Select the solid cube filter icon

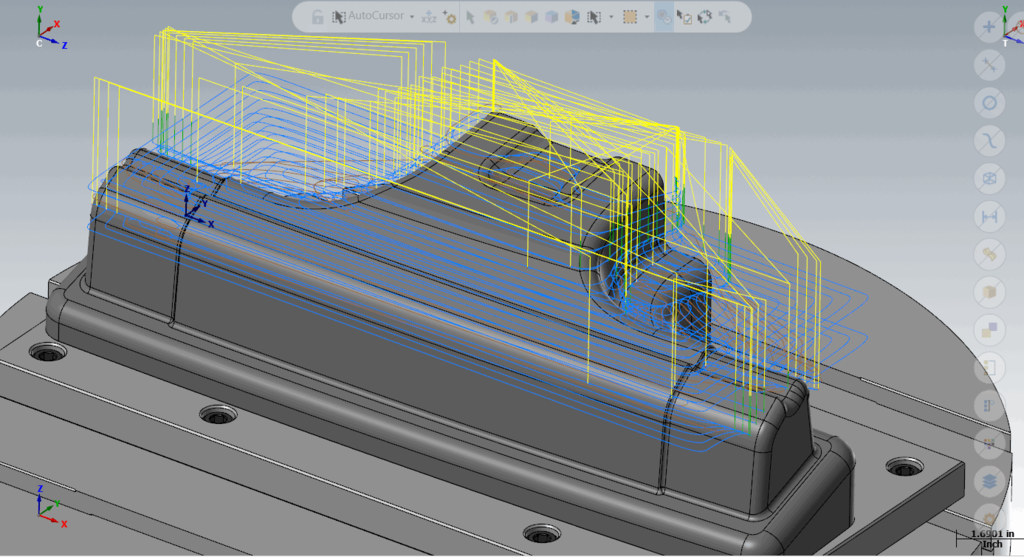989,292
